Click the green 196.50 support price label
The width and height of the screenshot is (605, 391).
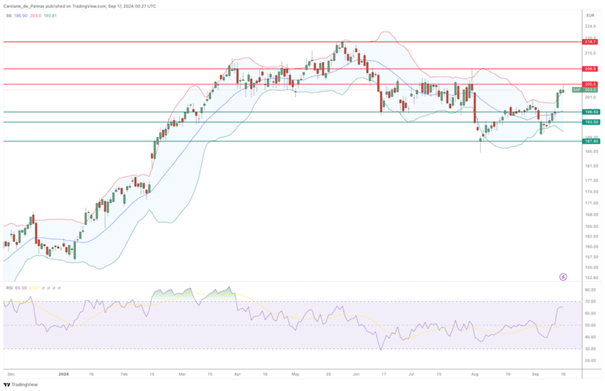pyautogui.click(x=591, y=112)
